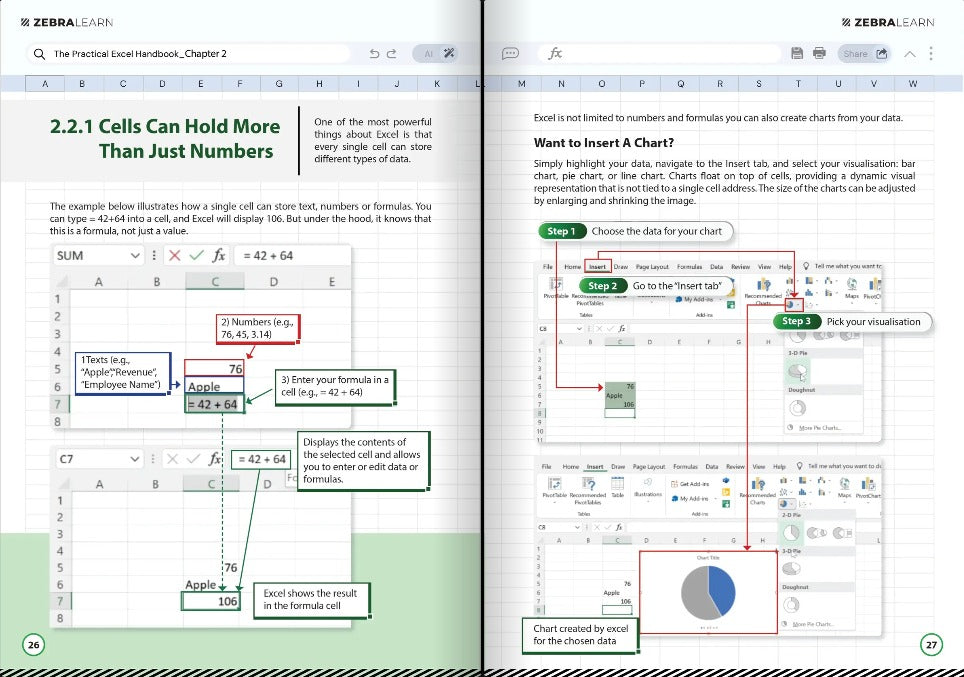964x677 pixels.
Task: Click the cell showing 76 in the SUM example
Action: pos(214,368)
